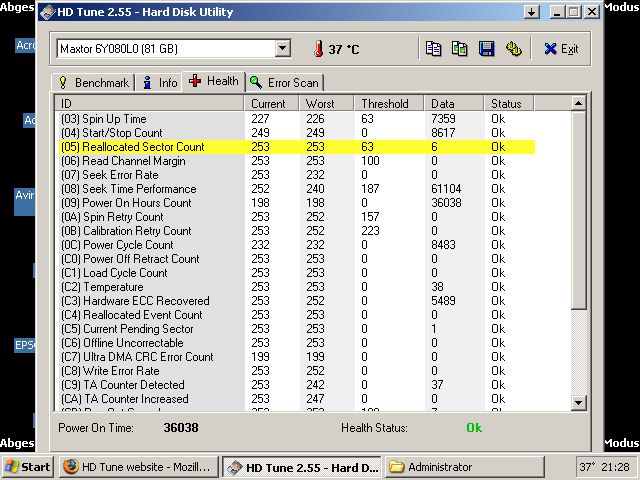Switch to the Info tab
Screen dimensions: 640x480
coord(160,83)
